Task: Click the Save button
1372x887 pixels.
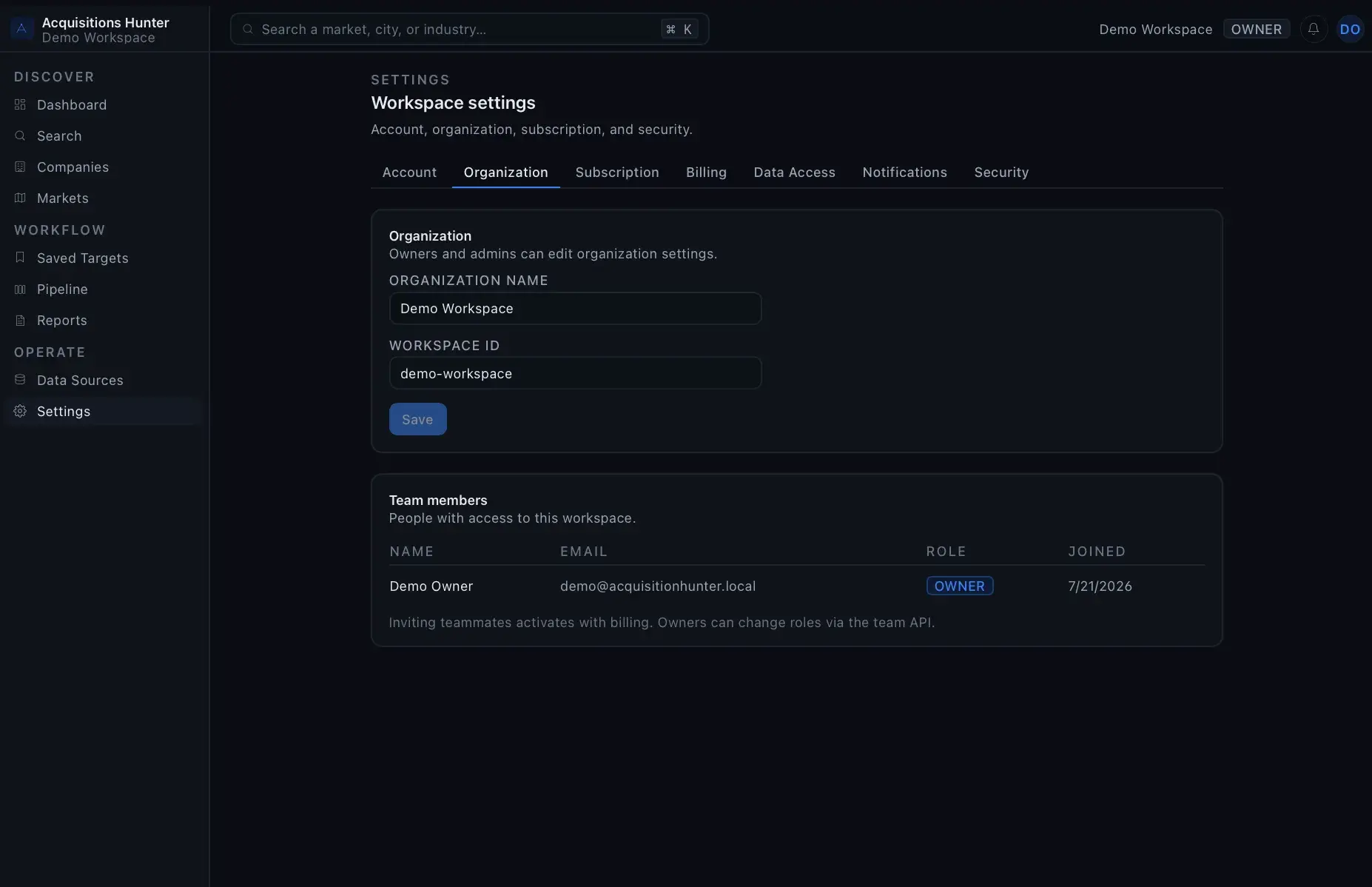Action: click(417, 419)
